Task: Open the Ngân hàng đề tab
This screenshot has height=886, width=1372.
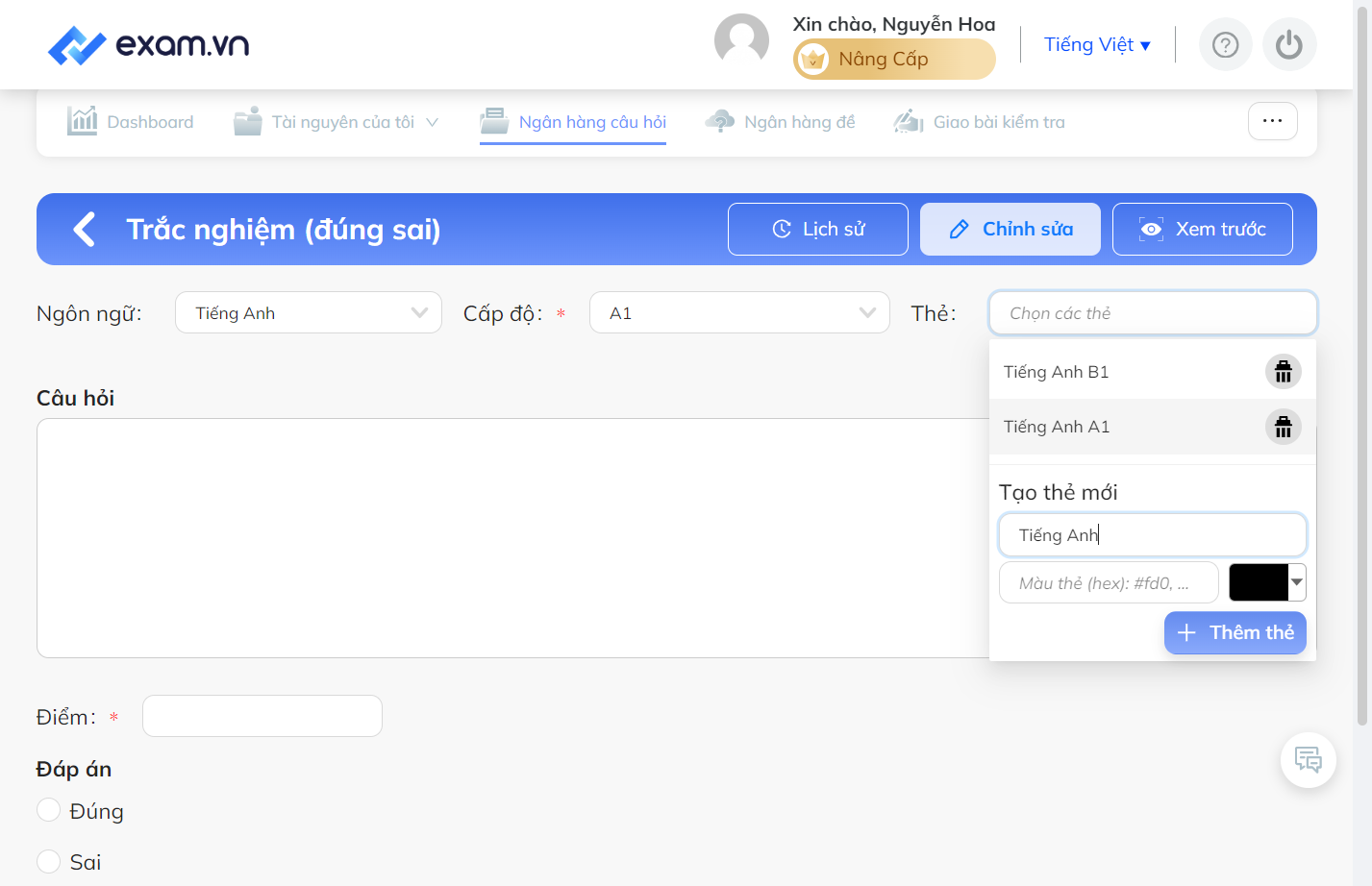Action: point(780,122)
